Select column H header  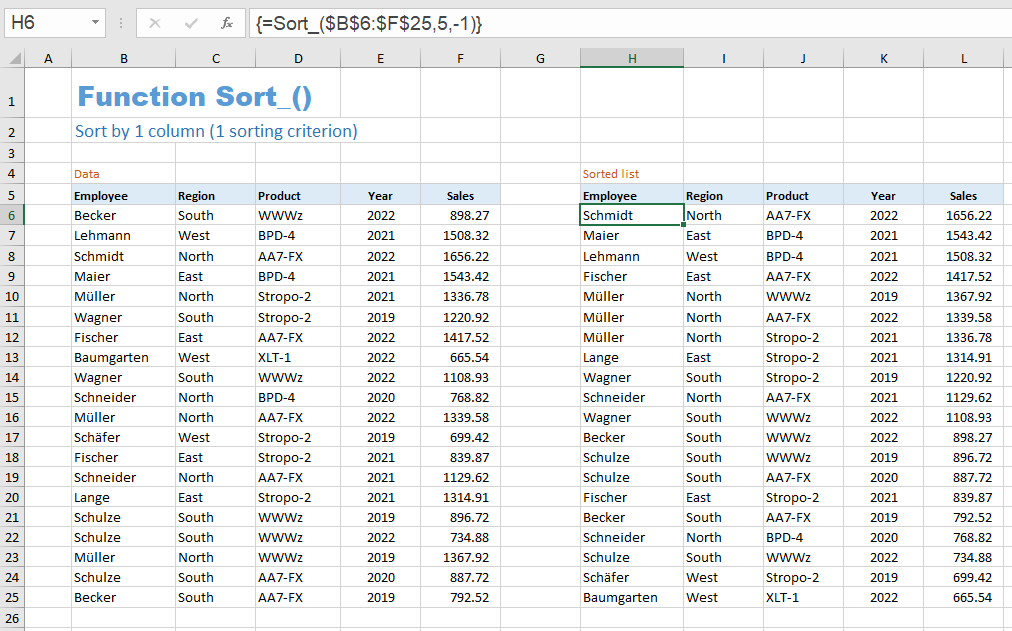tap(632, 59)
